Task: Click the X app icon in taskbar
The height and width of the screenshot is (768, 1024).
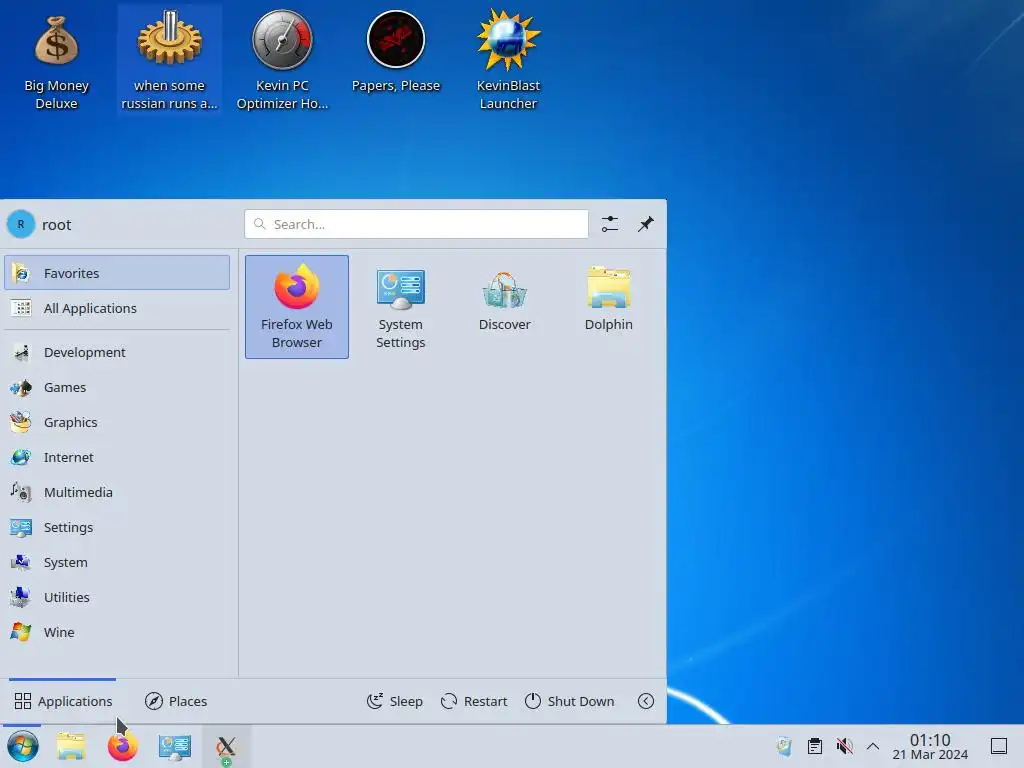Action: 226,746
